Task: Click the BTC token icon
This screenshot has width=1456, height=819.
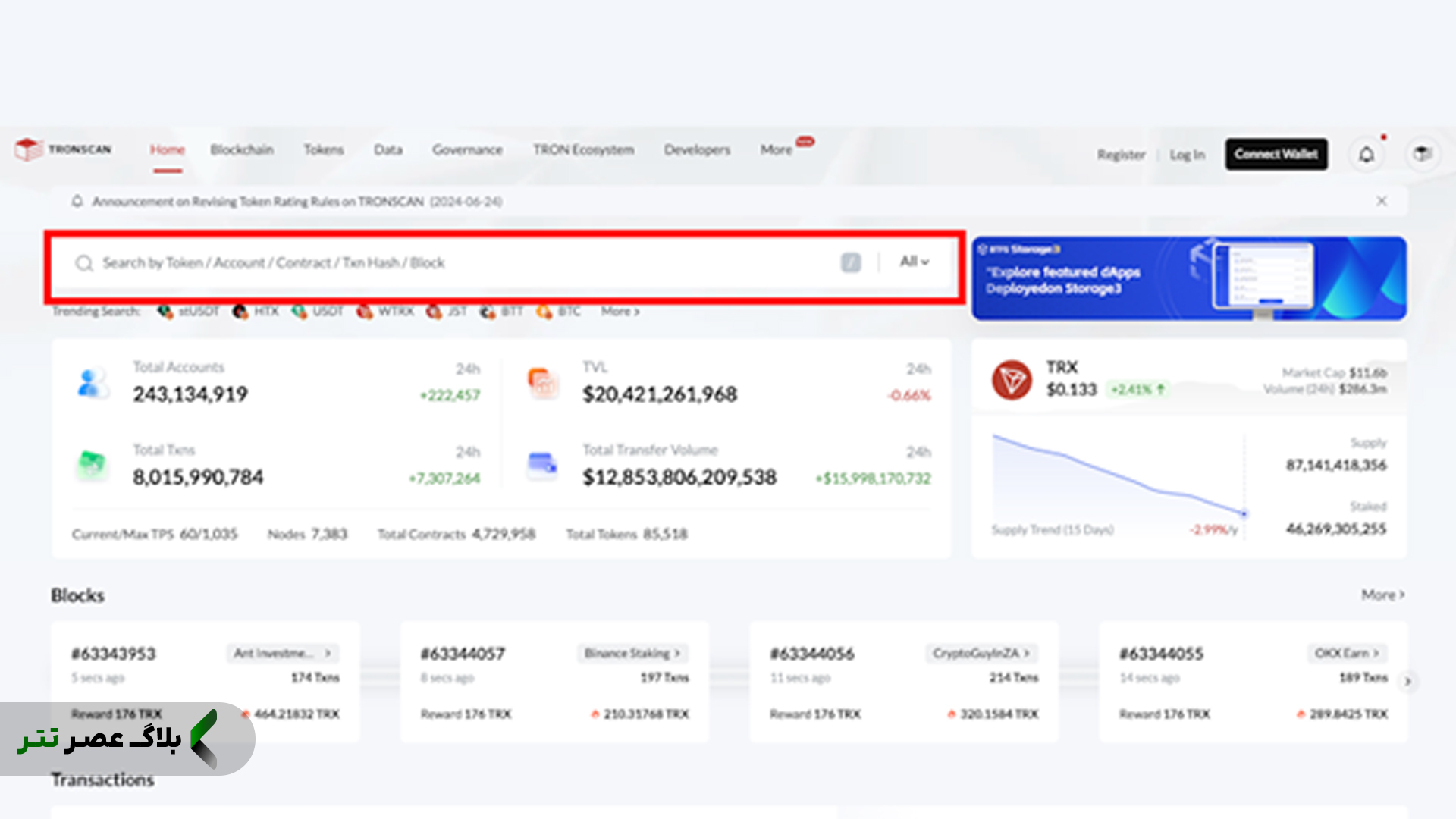Action: pos(544,312)
